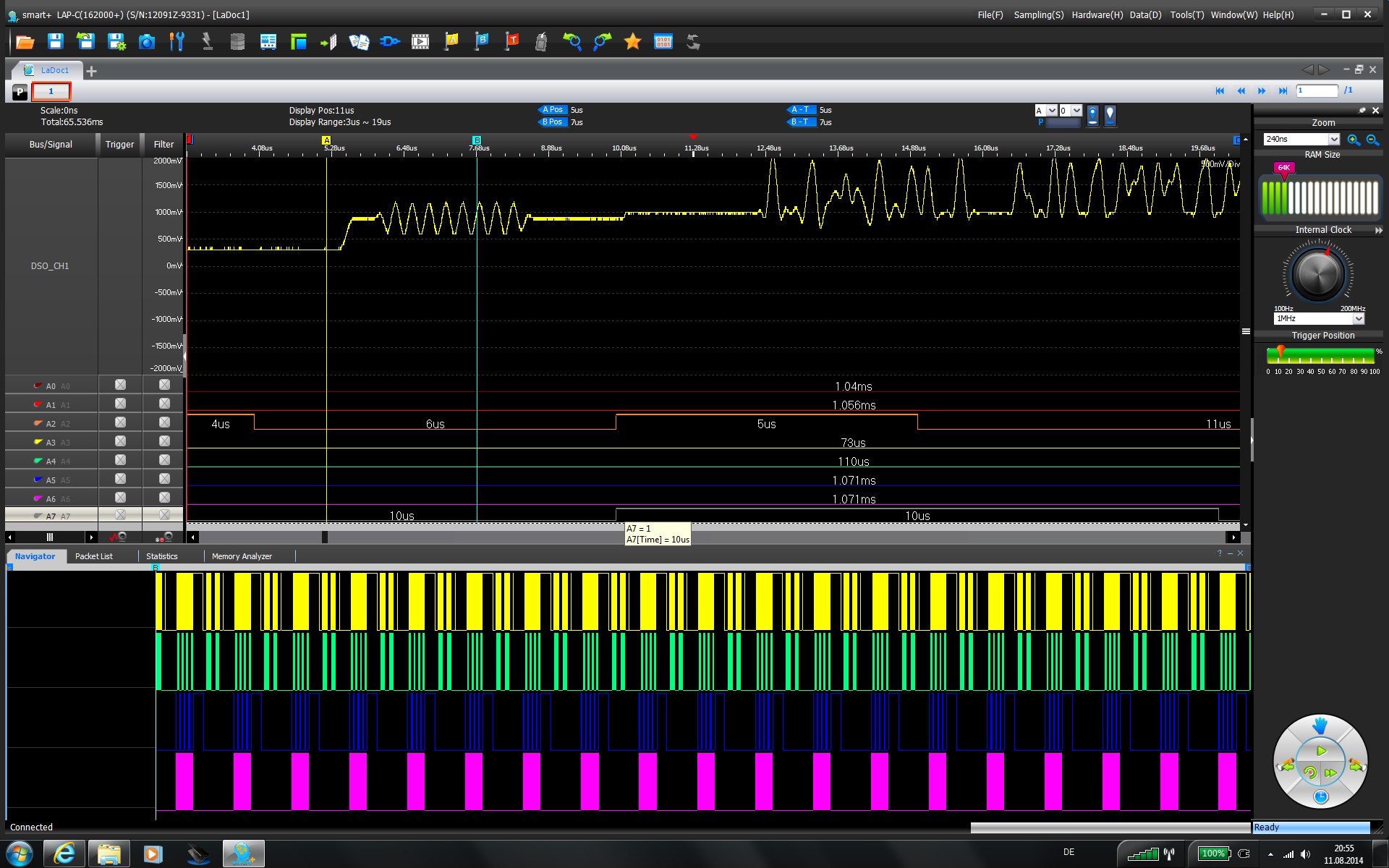
Task: Zoom in with the plus magnifier
Action: coord(1354,140)
